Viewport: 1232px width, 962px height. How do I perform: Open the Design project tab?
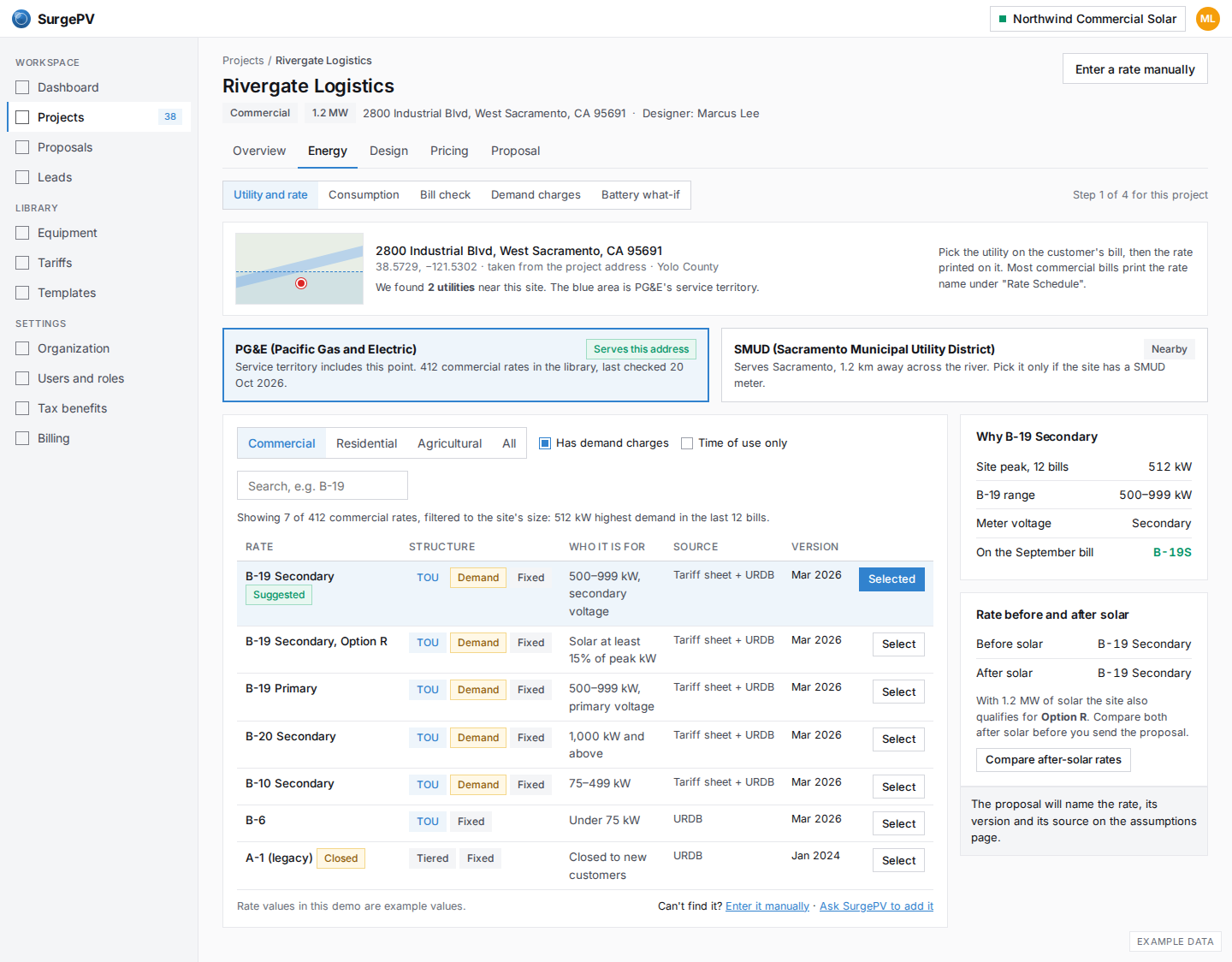[x=388, y=151]
